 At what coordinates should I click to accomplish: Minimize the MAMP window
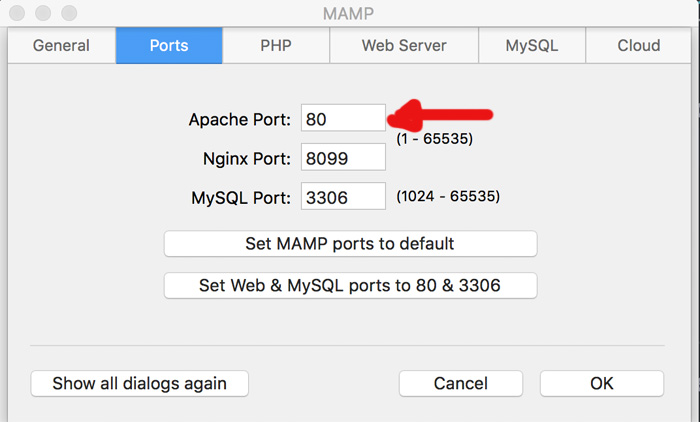pos(43,14)
